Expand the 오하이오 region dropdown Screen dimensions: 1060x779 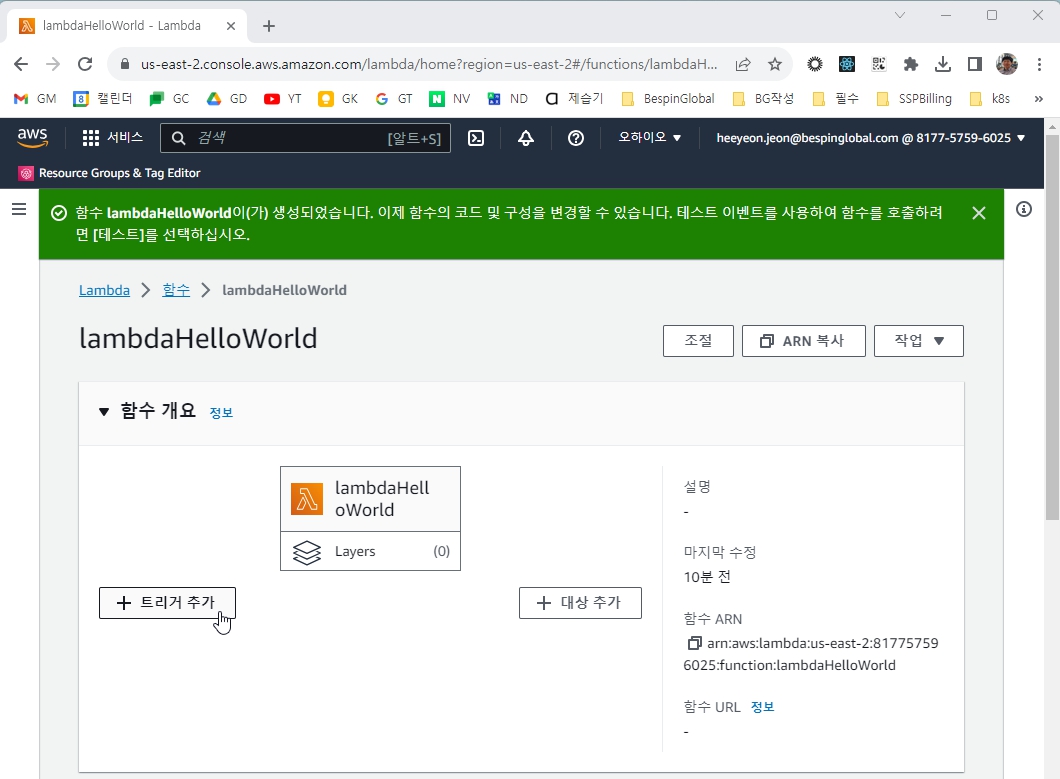[650, 137]
